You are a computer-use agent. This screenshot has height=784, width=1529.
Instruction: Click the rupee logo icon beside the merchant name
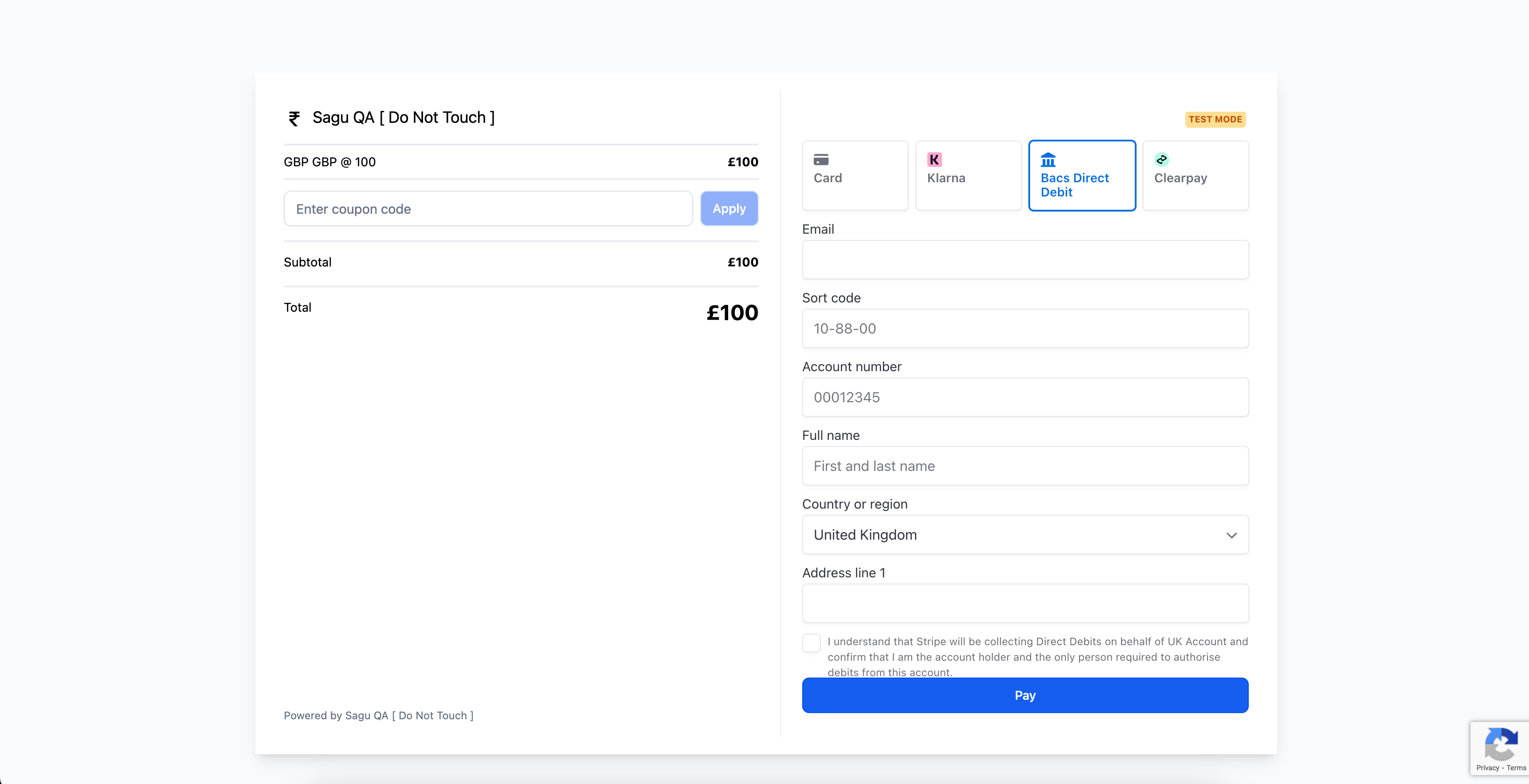click(294, 119)
